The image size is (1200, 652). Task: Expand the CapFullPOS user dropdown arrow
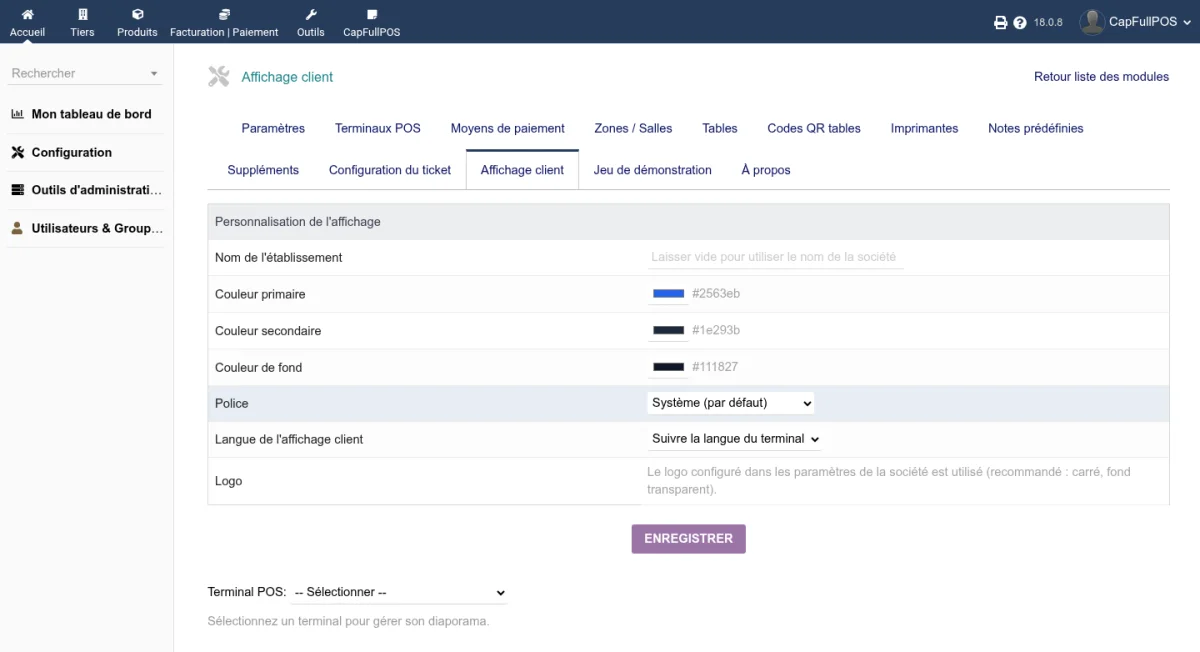pos(1186,22)
